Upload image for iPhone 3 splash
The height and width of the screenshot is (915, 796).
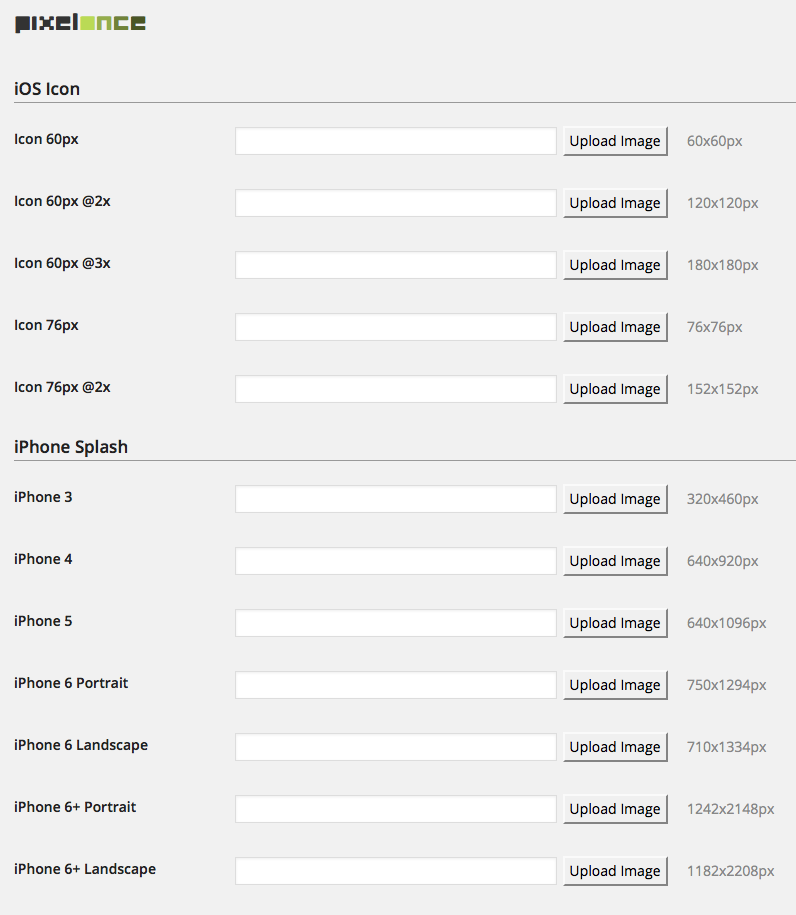615,499
